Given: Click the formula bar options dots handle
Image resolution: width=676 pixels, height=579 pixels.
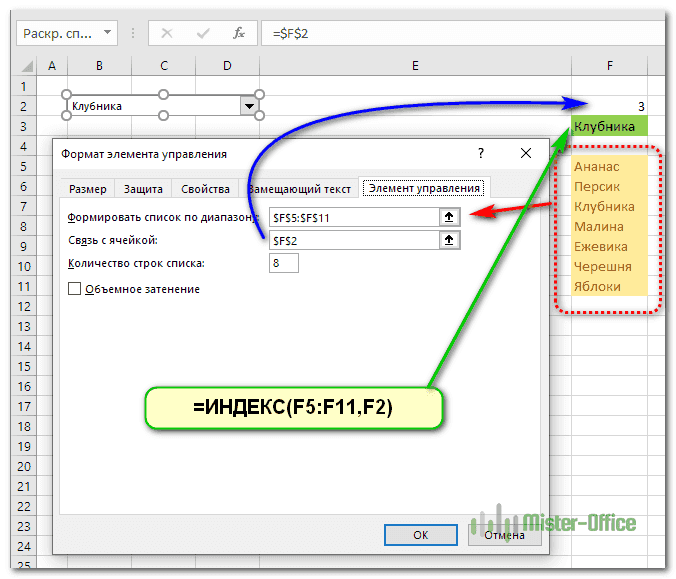Looking at the screenshot, I should (x=133, y=33).
